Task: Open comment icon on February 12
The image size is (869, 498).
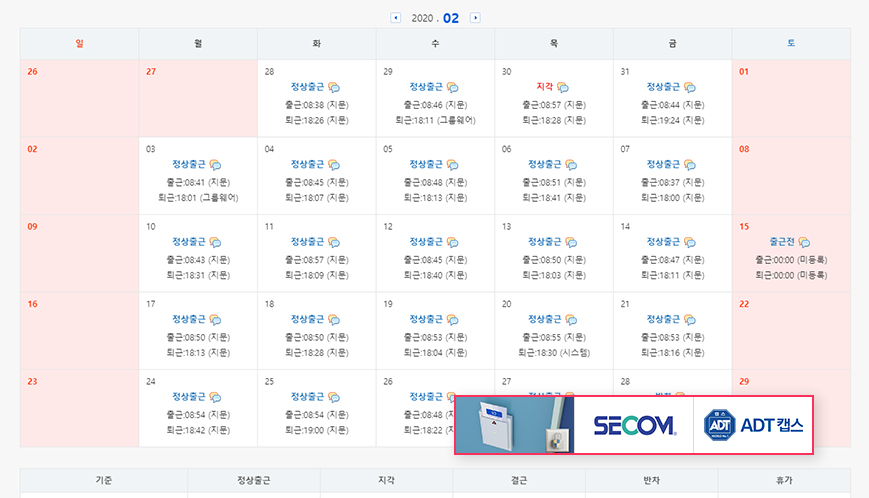Action: coord(452,242)
